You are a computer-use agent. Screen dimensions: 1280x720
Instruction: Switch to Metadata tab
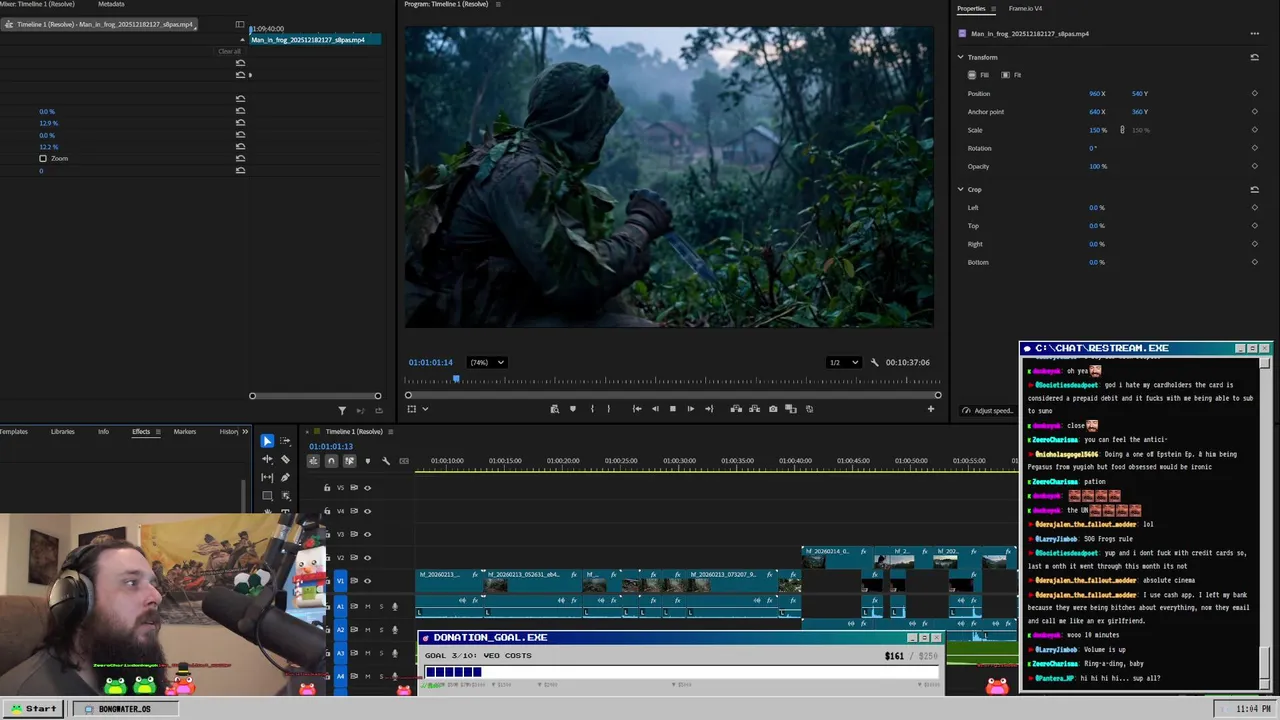pyautogui.click(x=111, y=4)
